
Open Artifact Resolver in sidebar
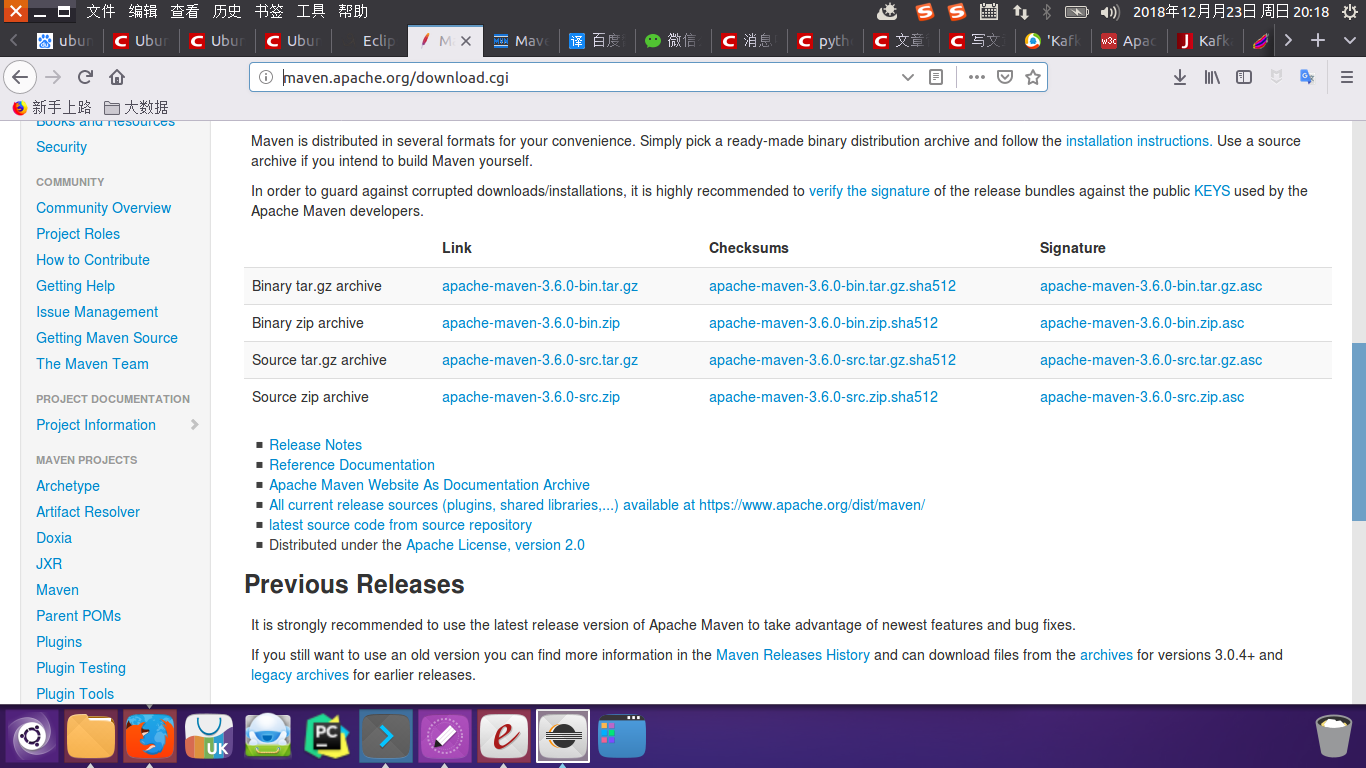tap(88, 512)
